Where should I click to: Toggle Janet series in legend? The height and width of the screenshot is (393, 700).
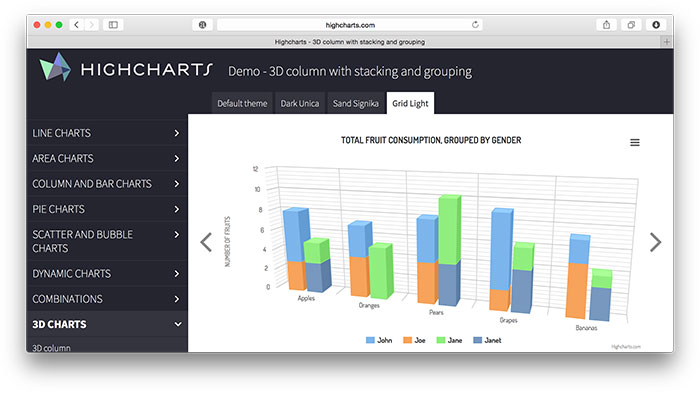click(487, 340)
